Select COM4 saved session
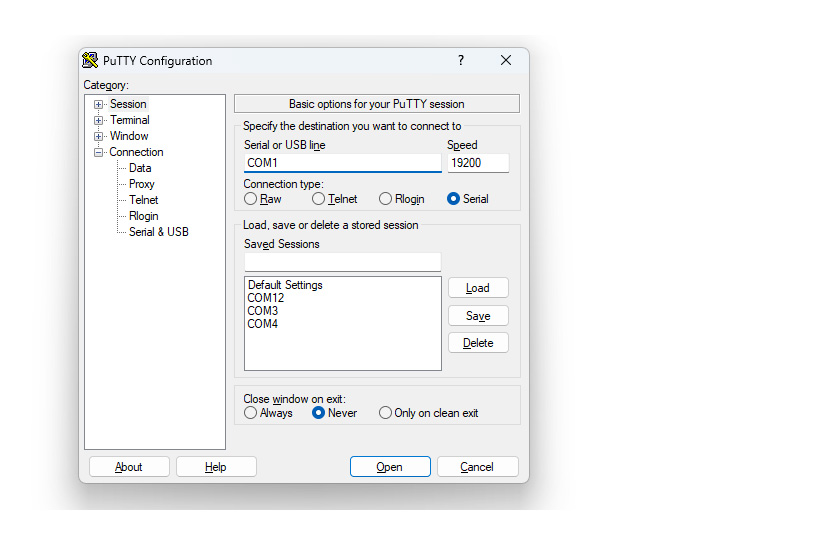This screenshot has width=830, height=544. (263, 324)
